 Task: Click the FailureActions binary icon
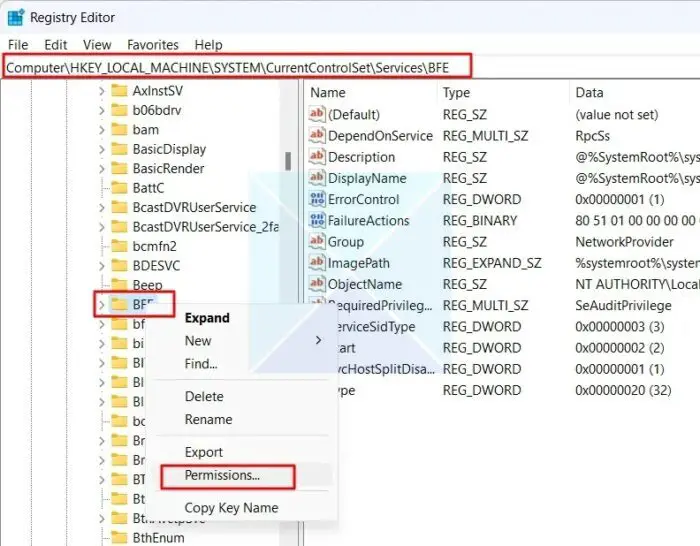(x=317, y=220)
